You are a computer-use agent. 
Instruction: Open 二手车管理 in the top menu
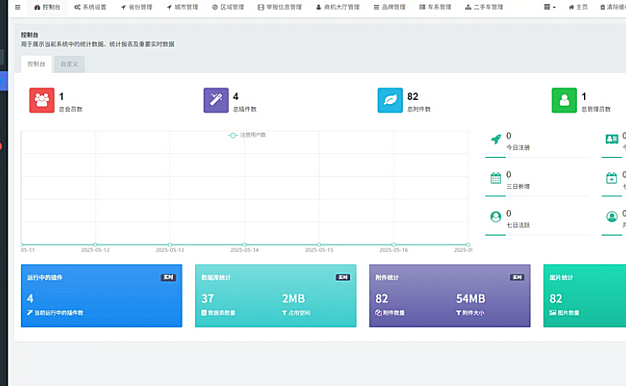[x=484, y=7]
